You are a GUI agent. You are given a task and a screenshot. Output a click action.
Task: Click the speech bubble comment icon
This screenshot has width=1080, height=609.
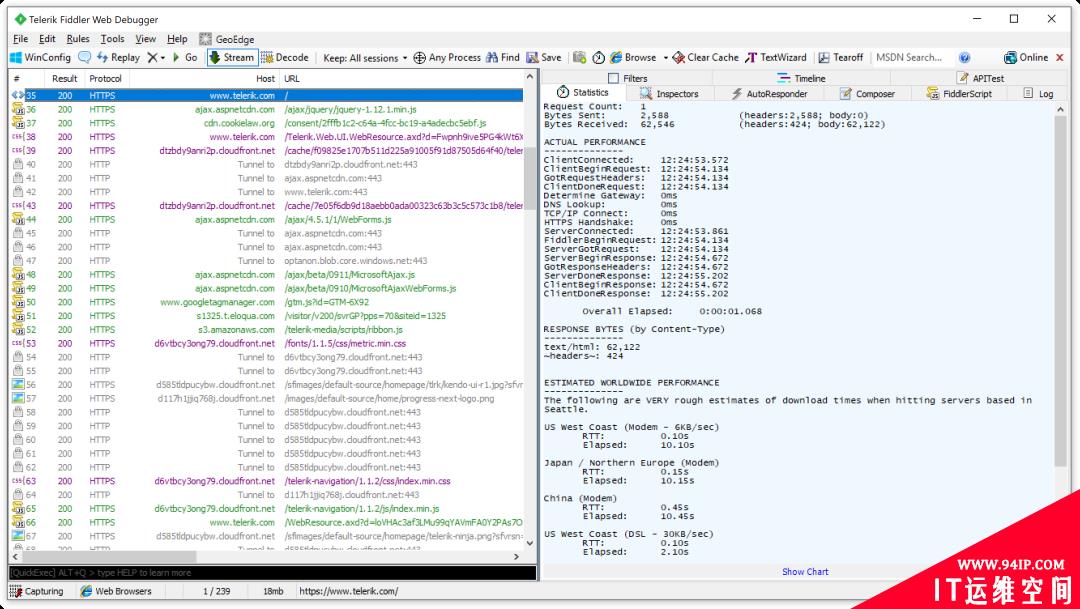pyautogui.click(x=85, y=58)
